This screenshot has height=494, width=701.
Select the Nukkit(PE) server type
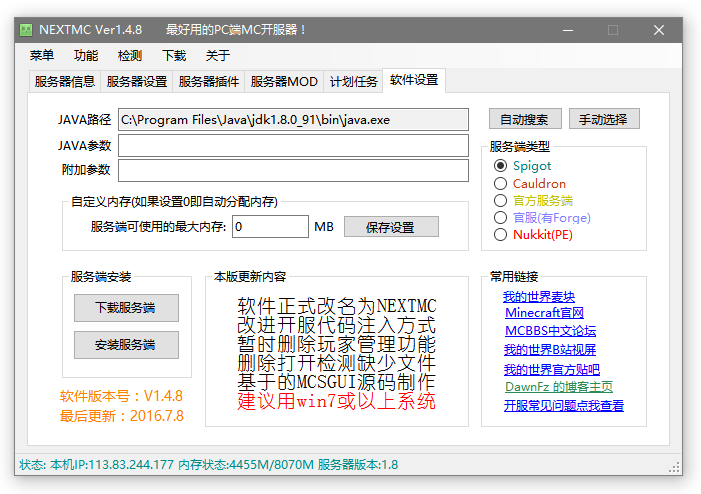pos(533,235)
